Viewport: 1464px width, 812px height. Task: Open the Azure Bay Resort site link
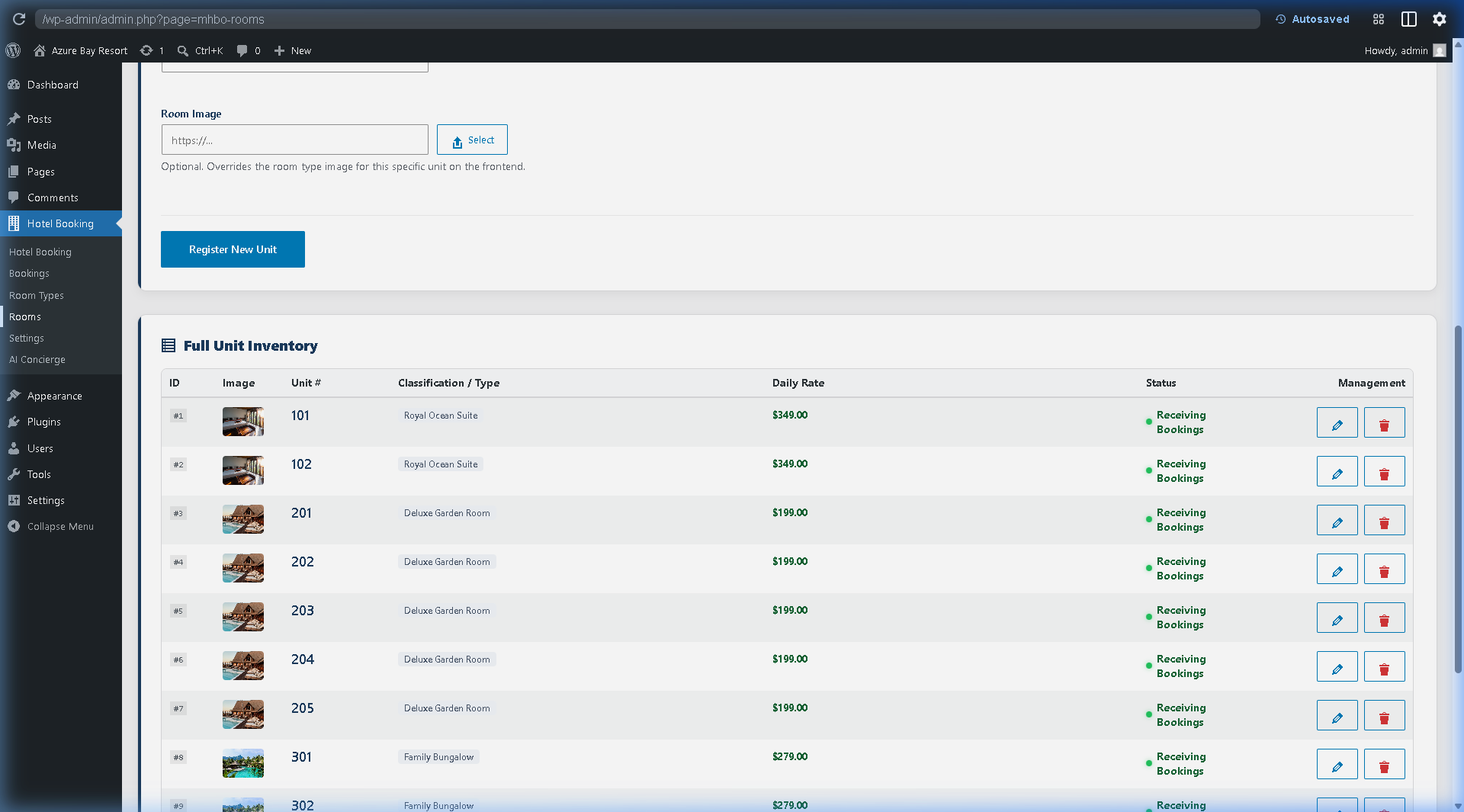pyautogui.click(x=81, y=50)
